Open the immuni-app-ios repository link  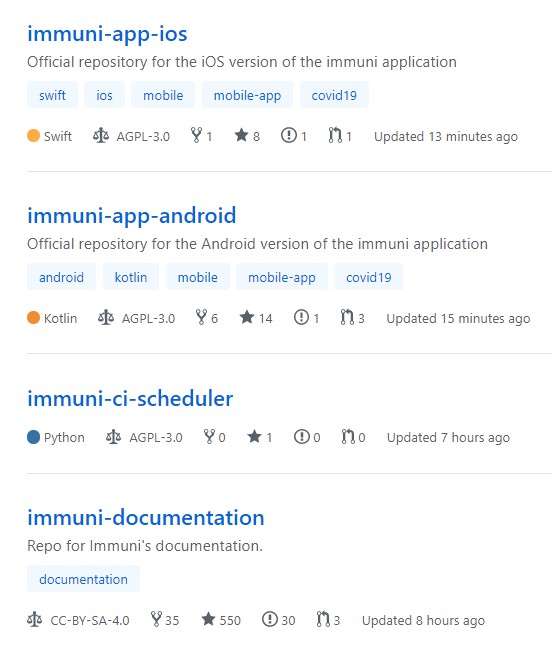[107, 34]
